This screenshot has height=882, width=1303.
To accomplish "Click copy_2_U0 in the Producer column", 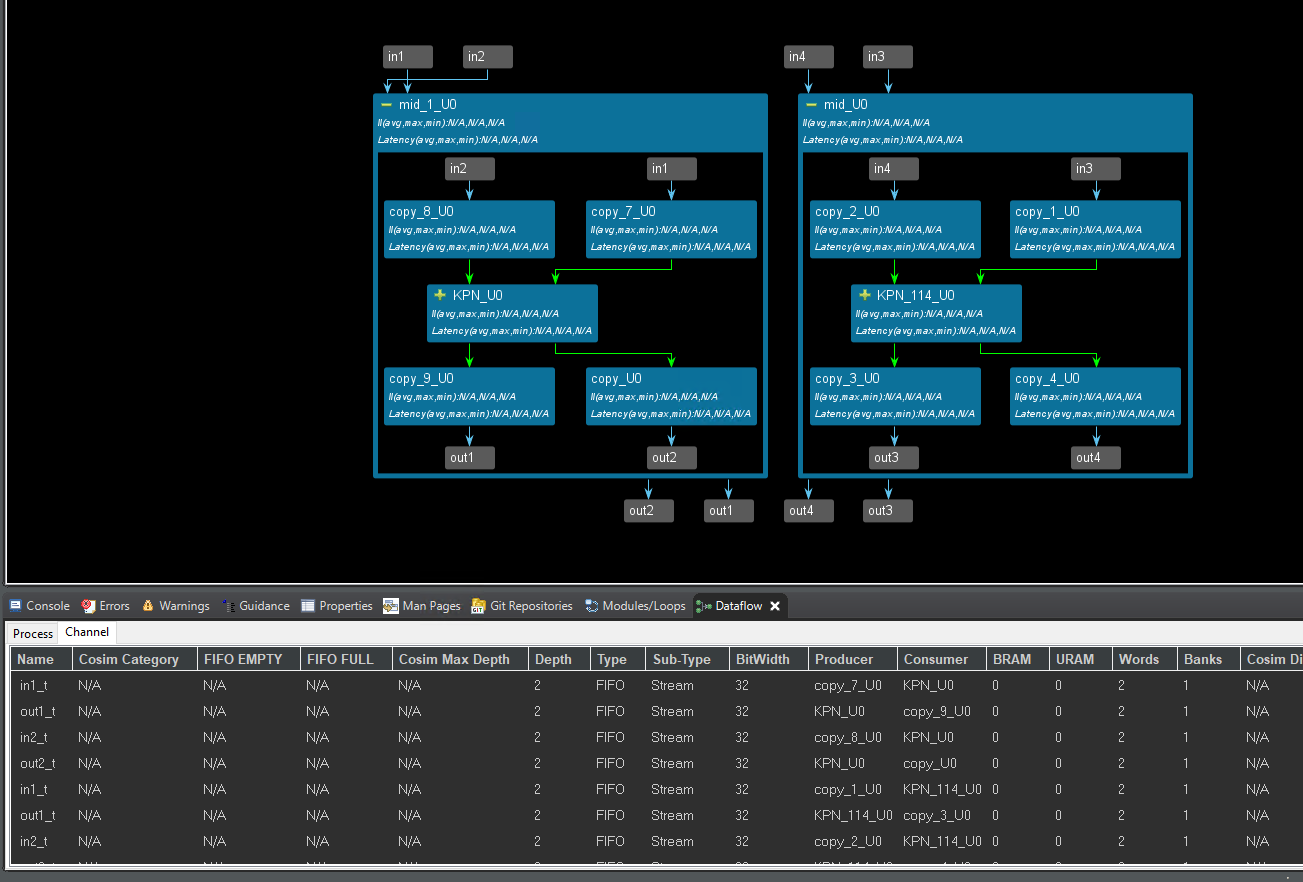I will click(848, 841).
